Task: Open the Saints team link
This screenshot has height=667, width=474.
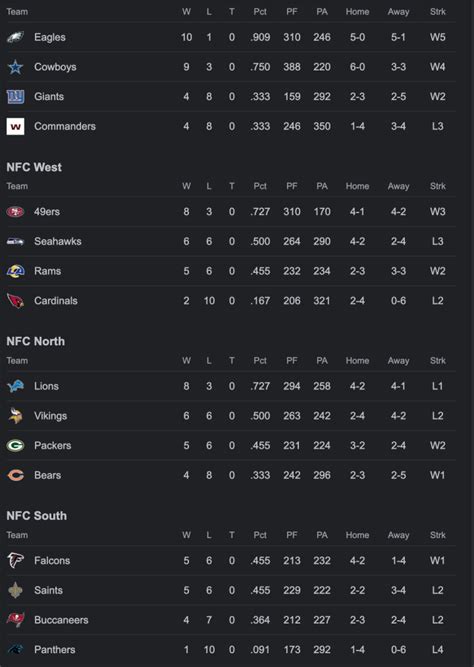Action: tap(48, 590)
